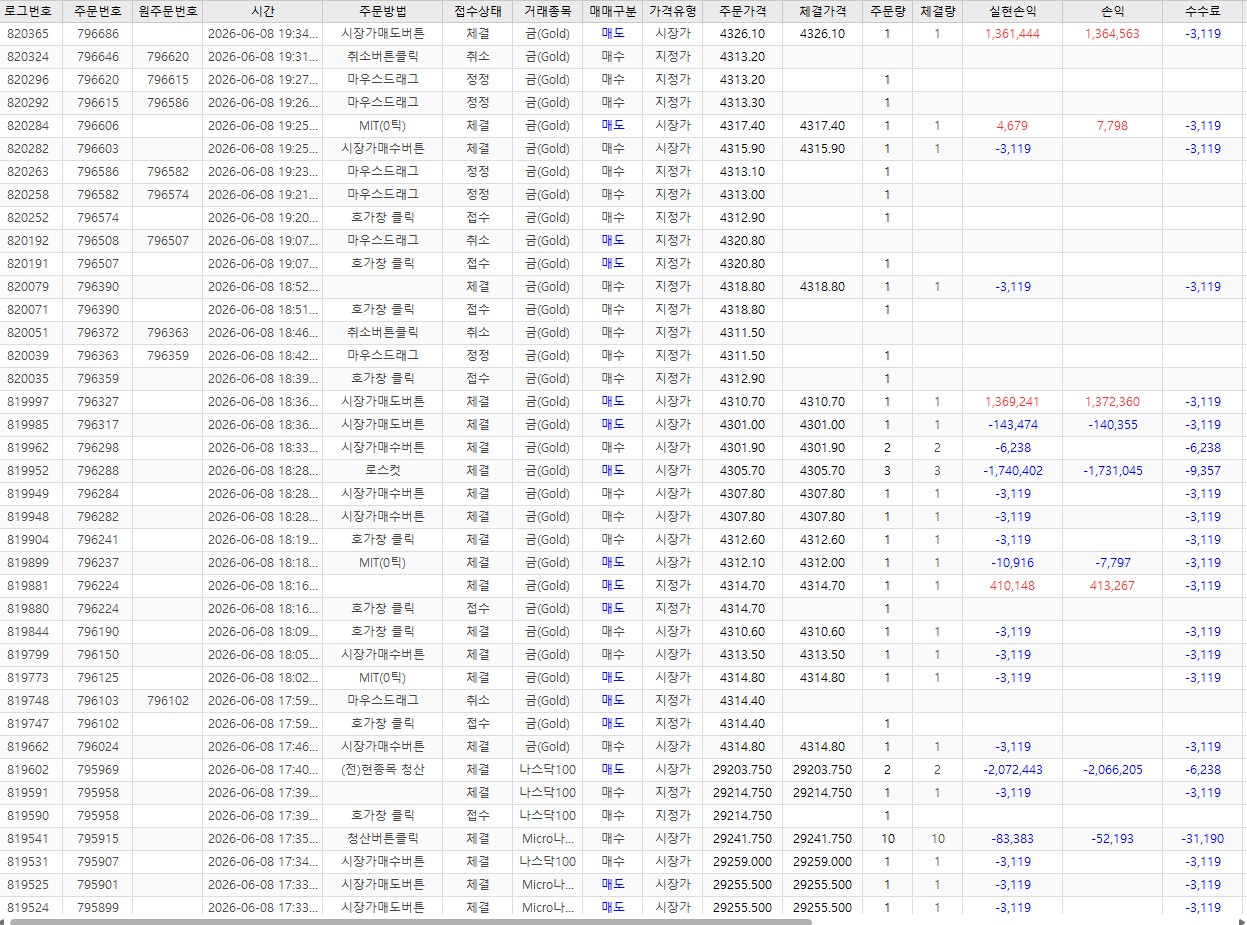The width and height of the screenshot is (1247, 925).
Task: Select original order number 796102 cell
Action: (x=167, y=700)
